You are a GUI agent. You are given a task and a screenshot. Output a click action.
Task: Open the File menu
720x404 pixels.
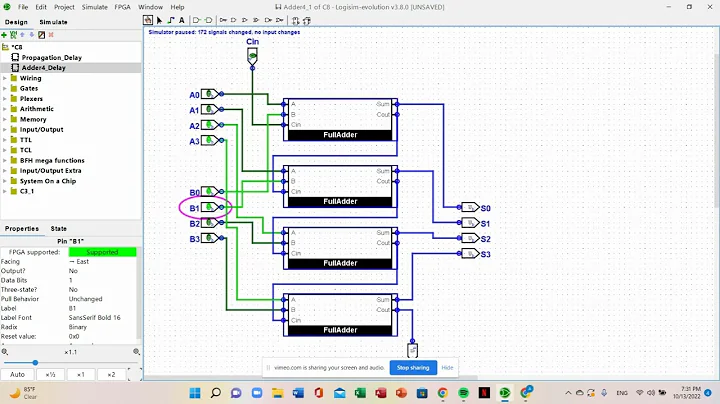(22, 7)
